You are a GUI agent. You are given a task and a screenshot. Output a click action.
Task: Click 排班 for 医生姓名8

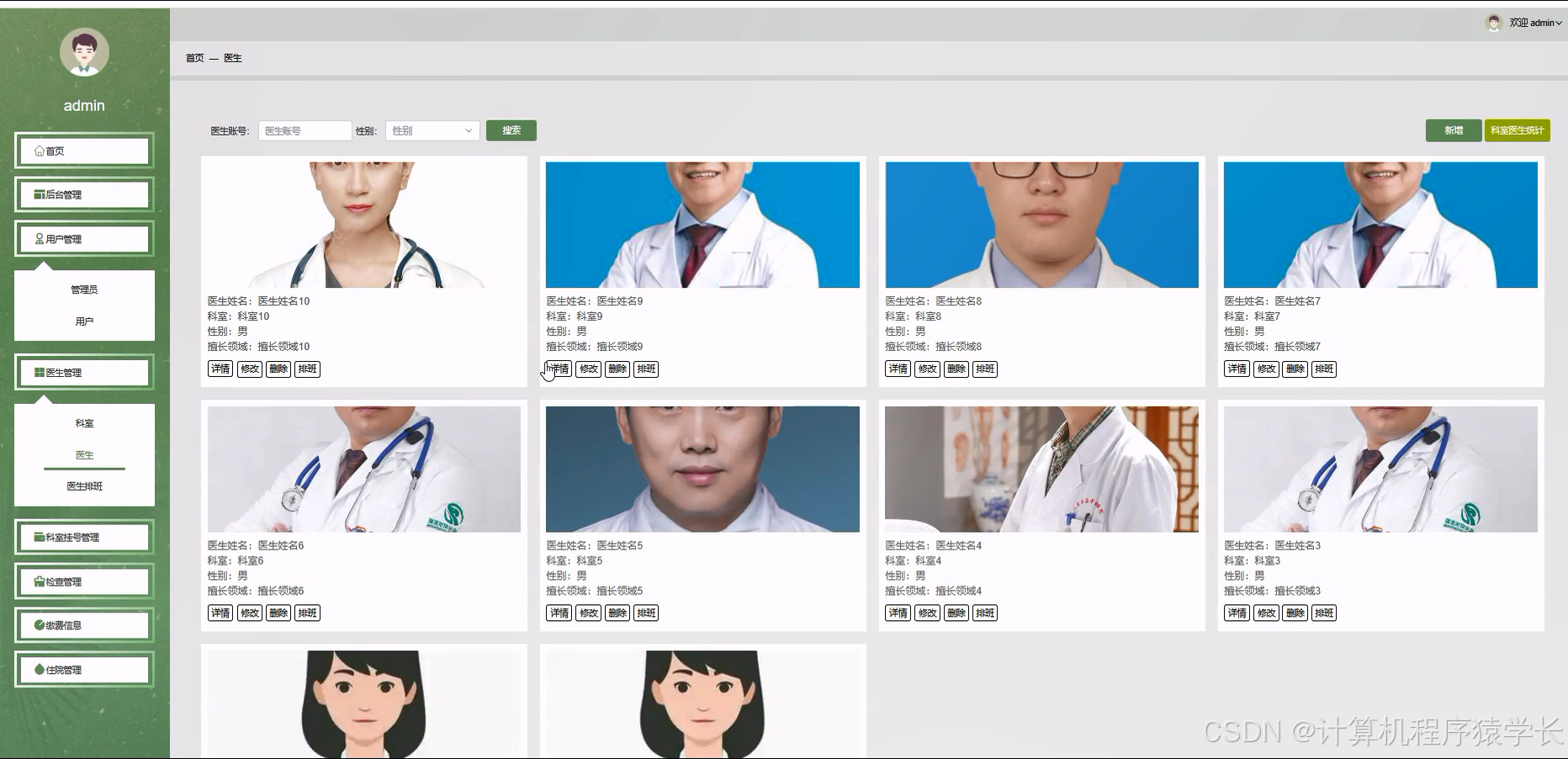(x=985, y=369)
